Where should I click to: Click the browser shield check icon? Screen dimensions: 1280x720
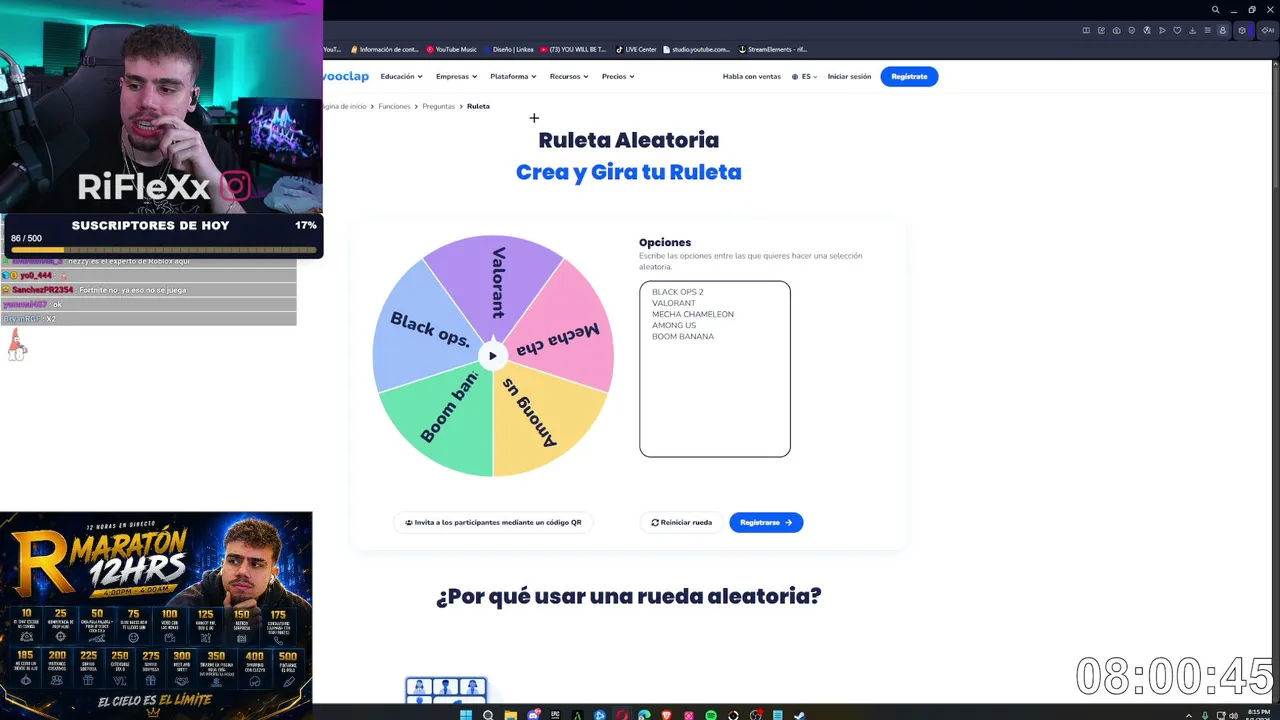pos(1132,31)
